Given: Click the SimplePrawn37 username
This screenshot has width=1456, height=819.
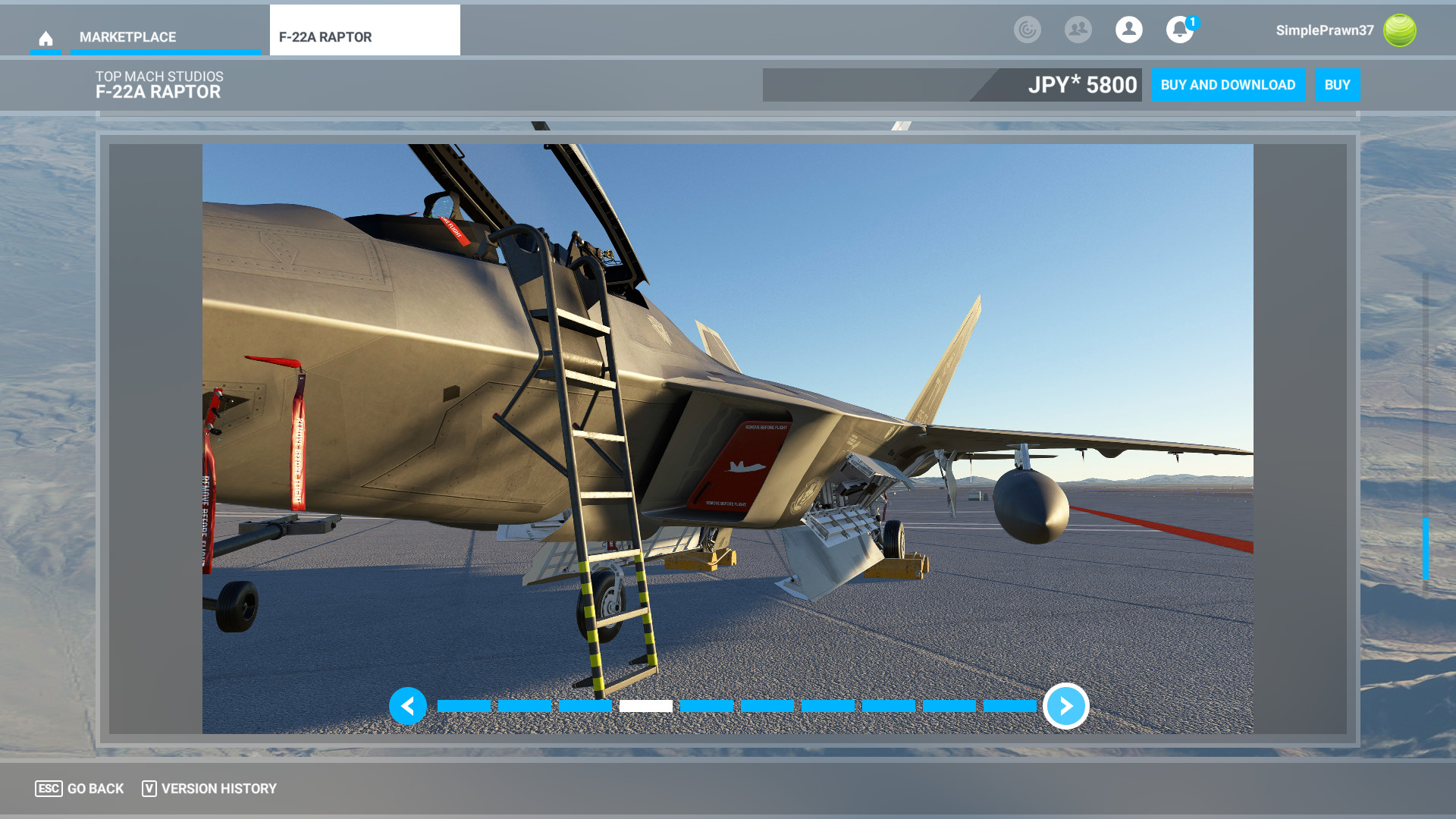Looking at the screenshot, I should coord(1324,30).
